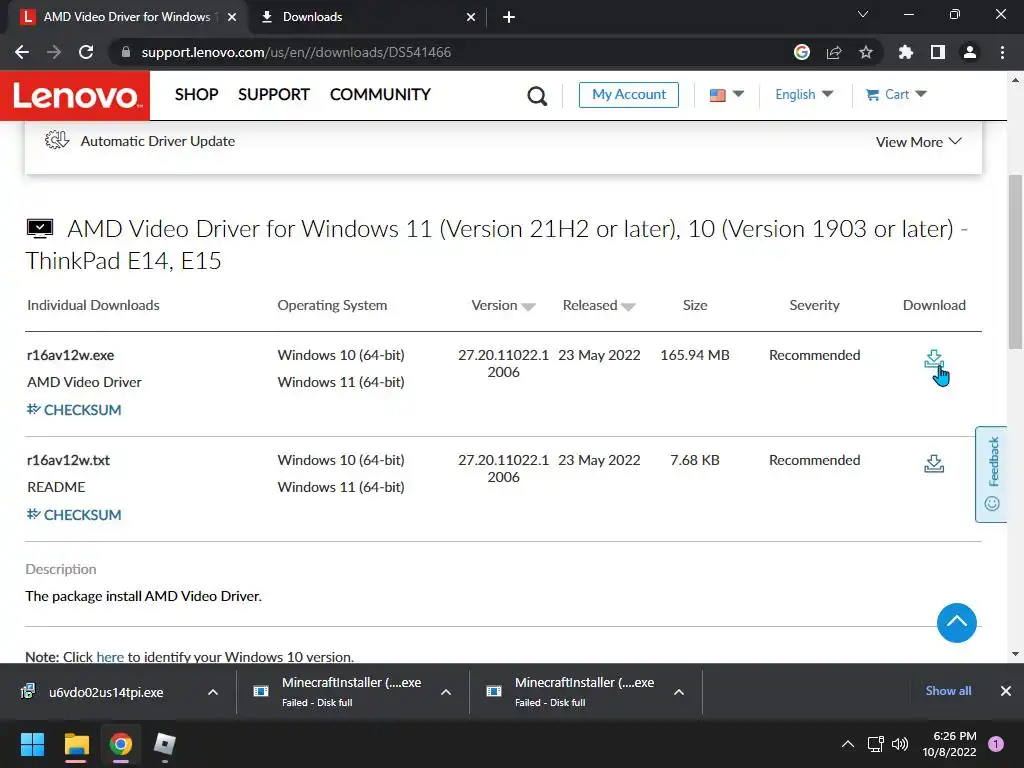Close the Downloads tab
Screen dimensions: 1024x768
(471, 17)
